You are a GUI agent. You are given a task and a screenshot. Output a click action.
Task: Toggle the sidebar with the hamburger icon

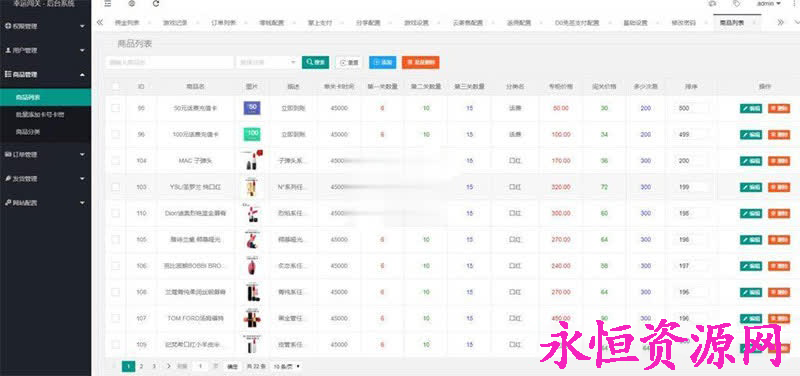pyautogui.click(x=107, y=4)
